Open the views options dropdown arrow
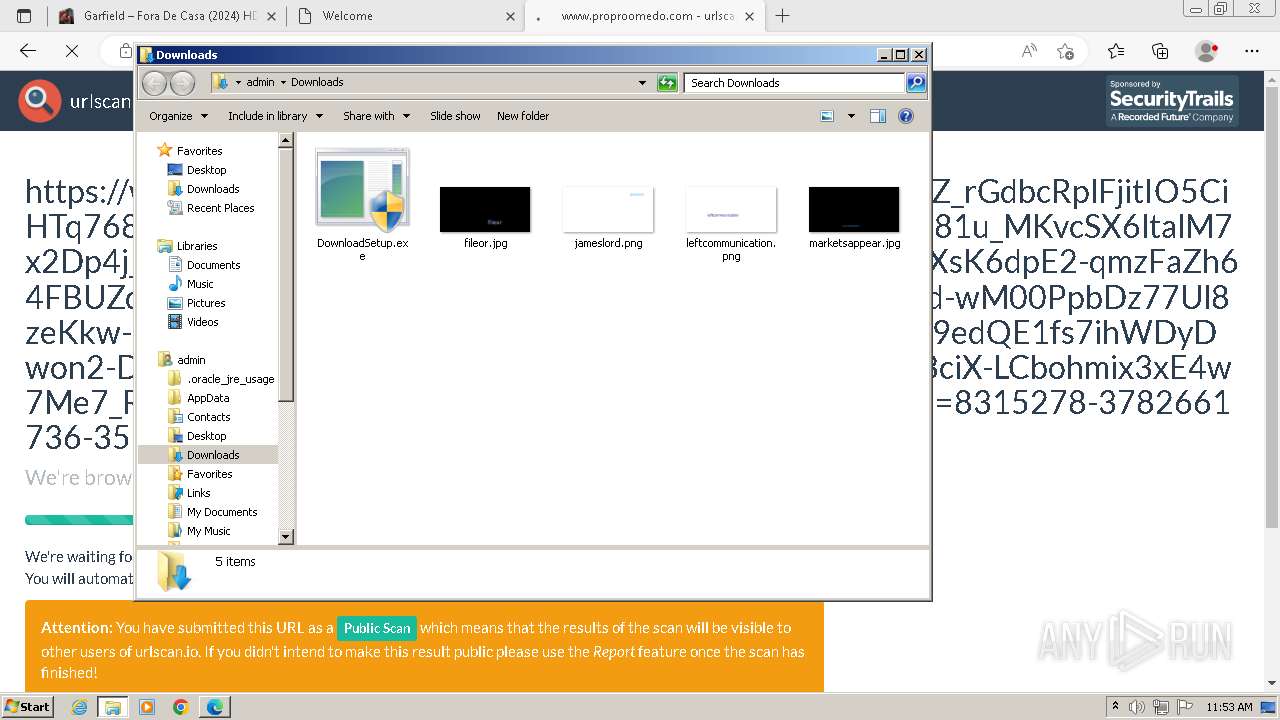The height and width of the screenshot is (720, 1280). click(x=851, y=116)
